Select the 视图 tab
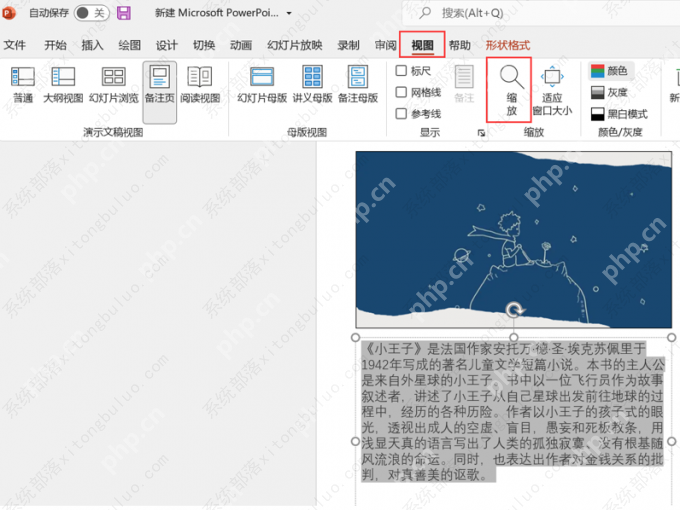The width and height of the screenshot is (680, 510). [x=422, y=45]
